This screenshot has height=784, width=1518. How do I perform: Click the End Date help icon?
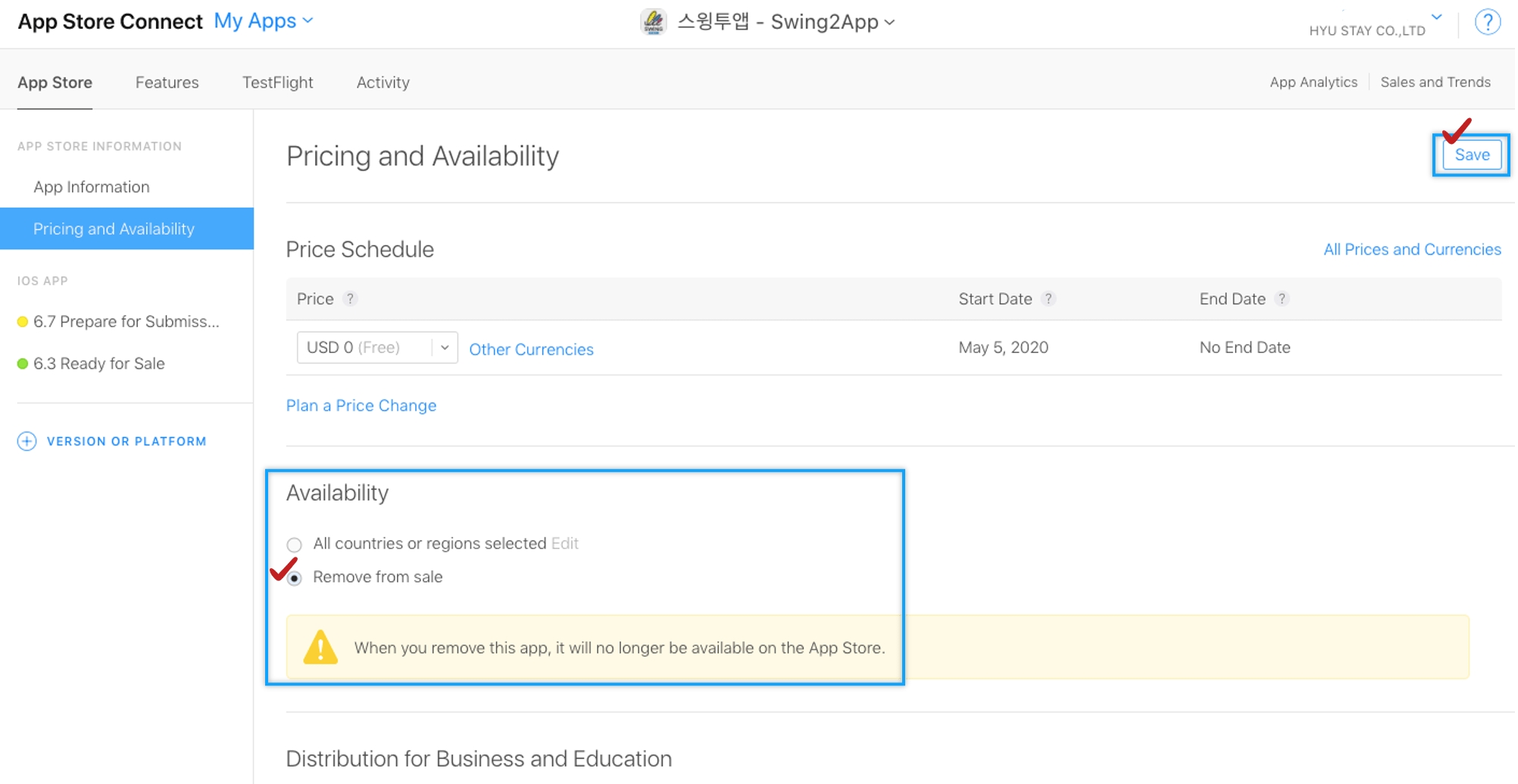(x=1282, y=299)
